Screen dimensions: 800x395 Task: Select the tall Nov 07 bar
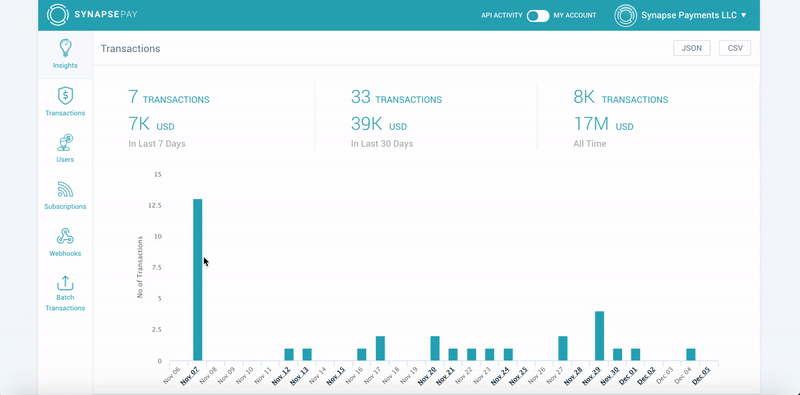click(197, 280)
